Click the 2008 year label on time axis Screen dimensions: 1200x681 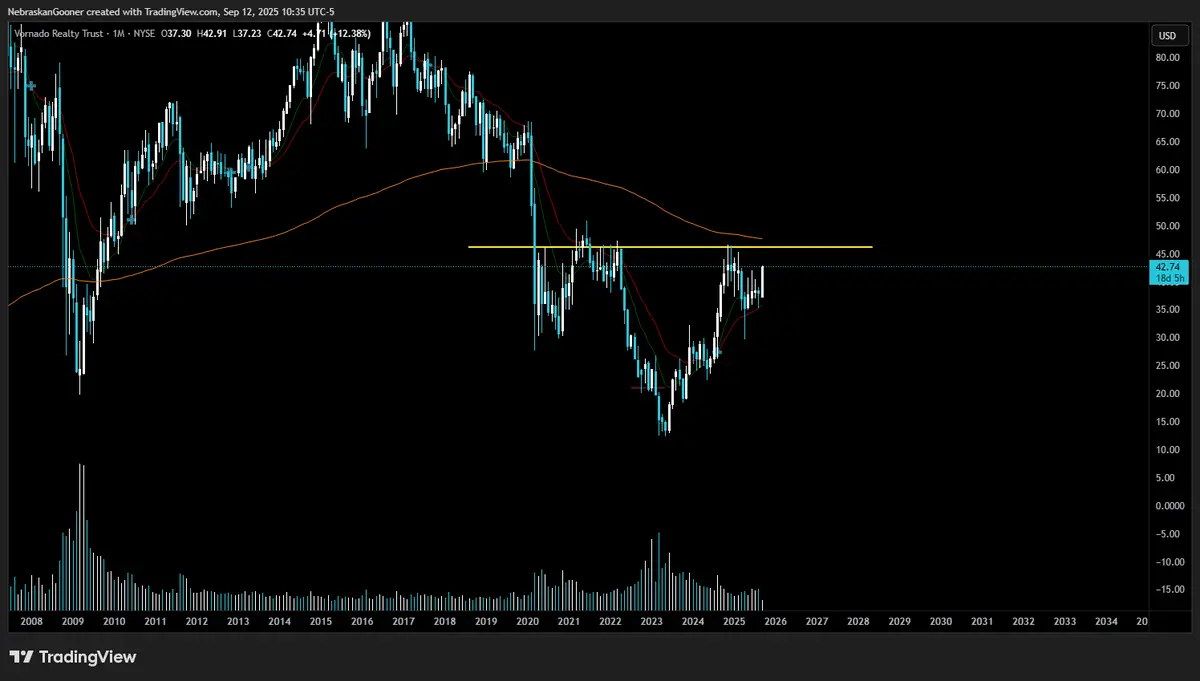tap(31, 621)
